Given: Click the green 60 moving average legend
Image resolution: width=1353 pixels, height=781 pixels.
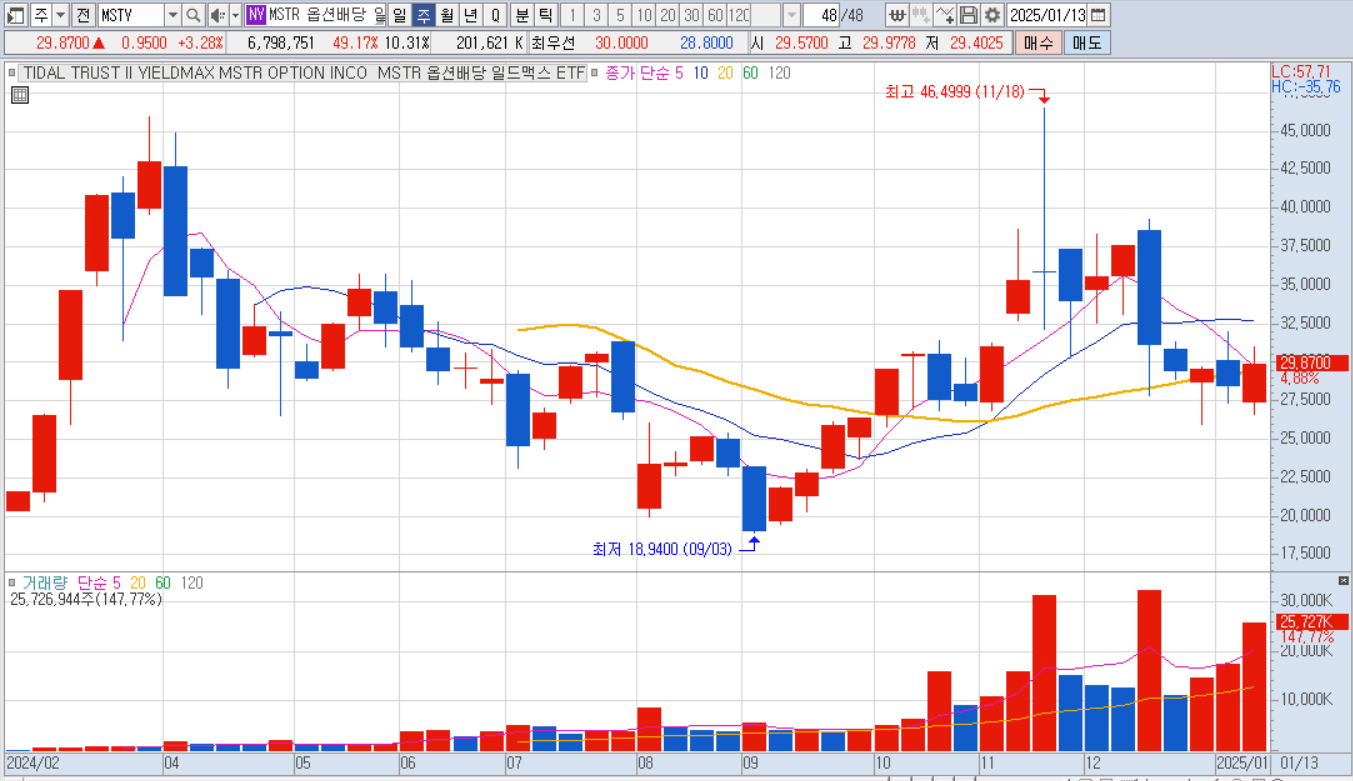Looking at the screenshot, I should click(x=750, y=72).
